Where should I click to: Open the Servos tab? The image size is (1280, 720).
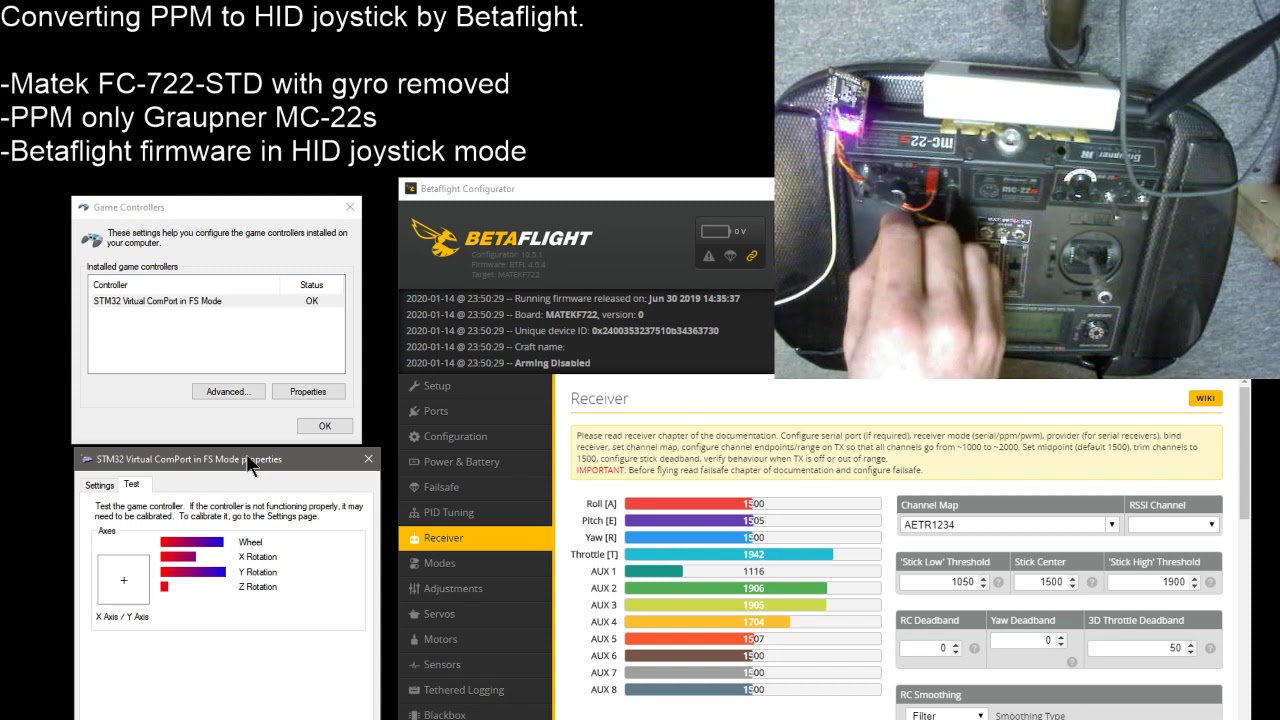pos(475,614)
